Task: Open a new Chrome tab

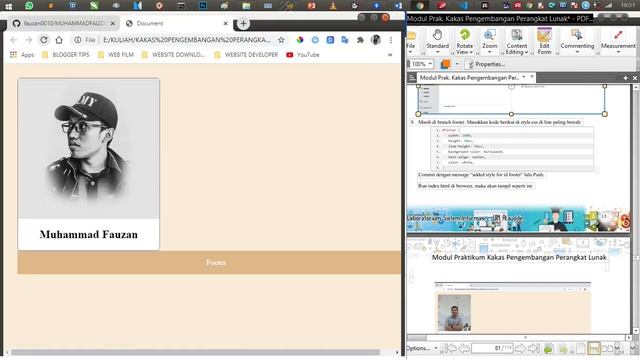Action: point(243,23)
